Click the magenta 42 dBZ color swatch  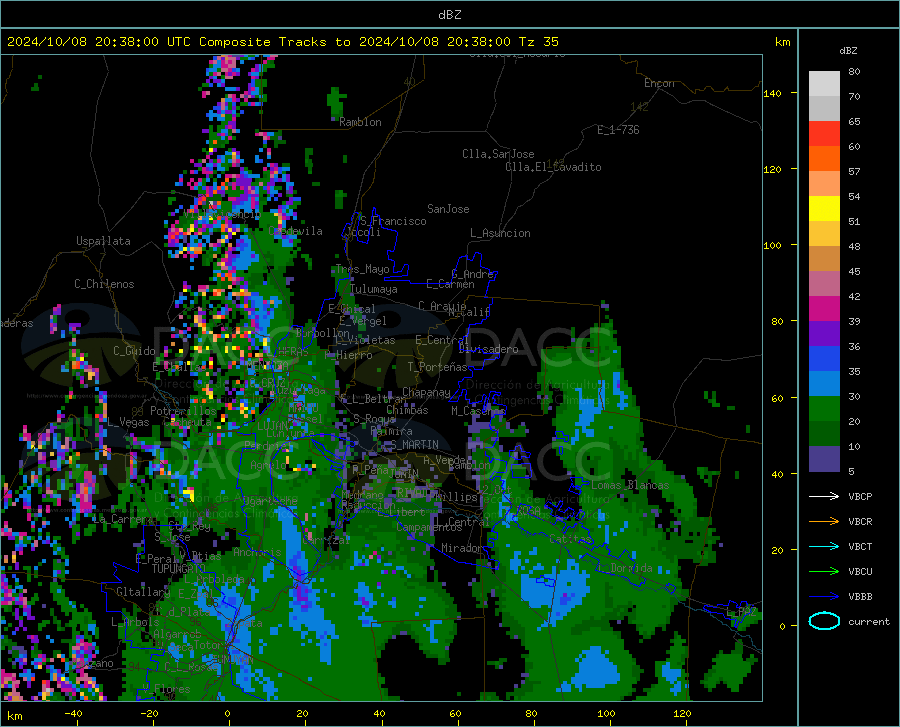click(x=824, y=309)
